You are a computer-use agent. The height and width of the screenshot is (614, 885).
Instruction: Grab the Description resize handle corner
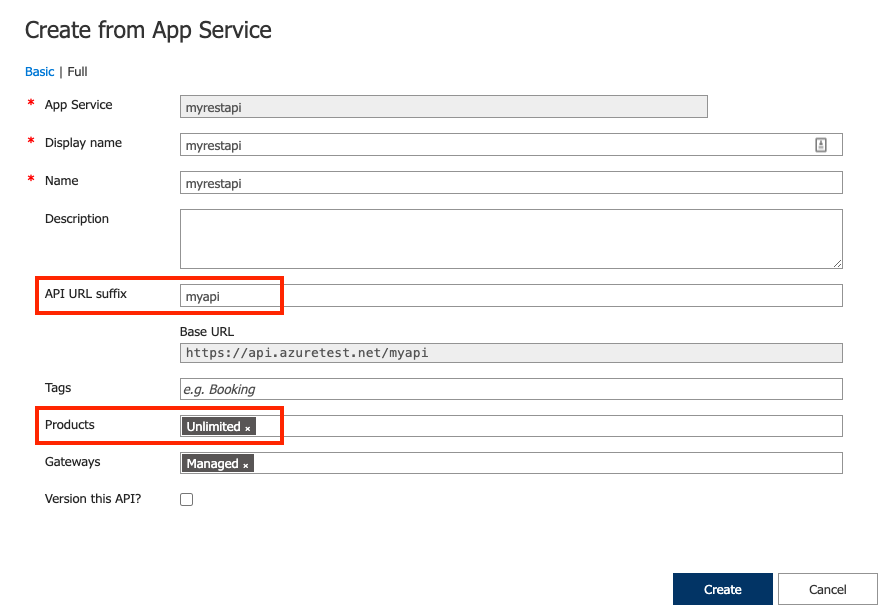[838, 264]
